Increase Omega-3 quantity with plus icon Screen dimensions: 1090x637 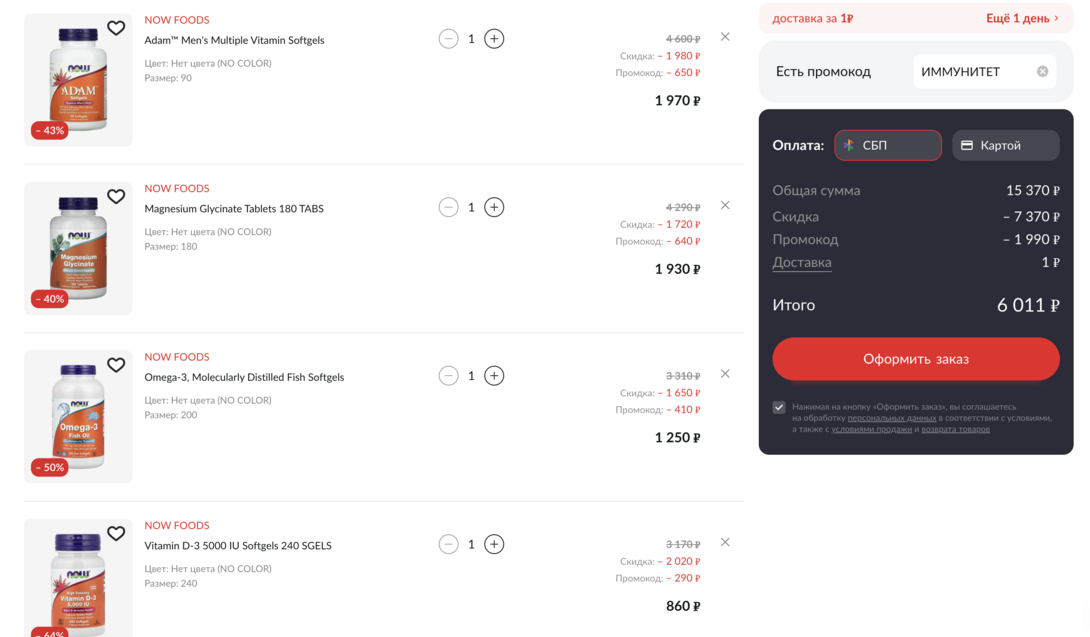[x=494, y=376]
